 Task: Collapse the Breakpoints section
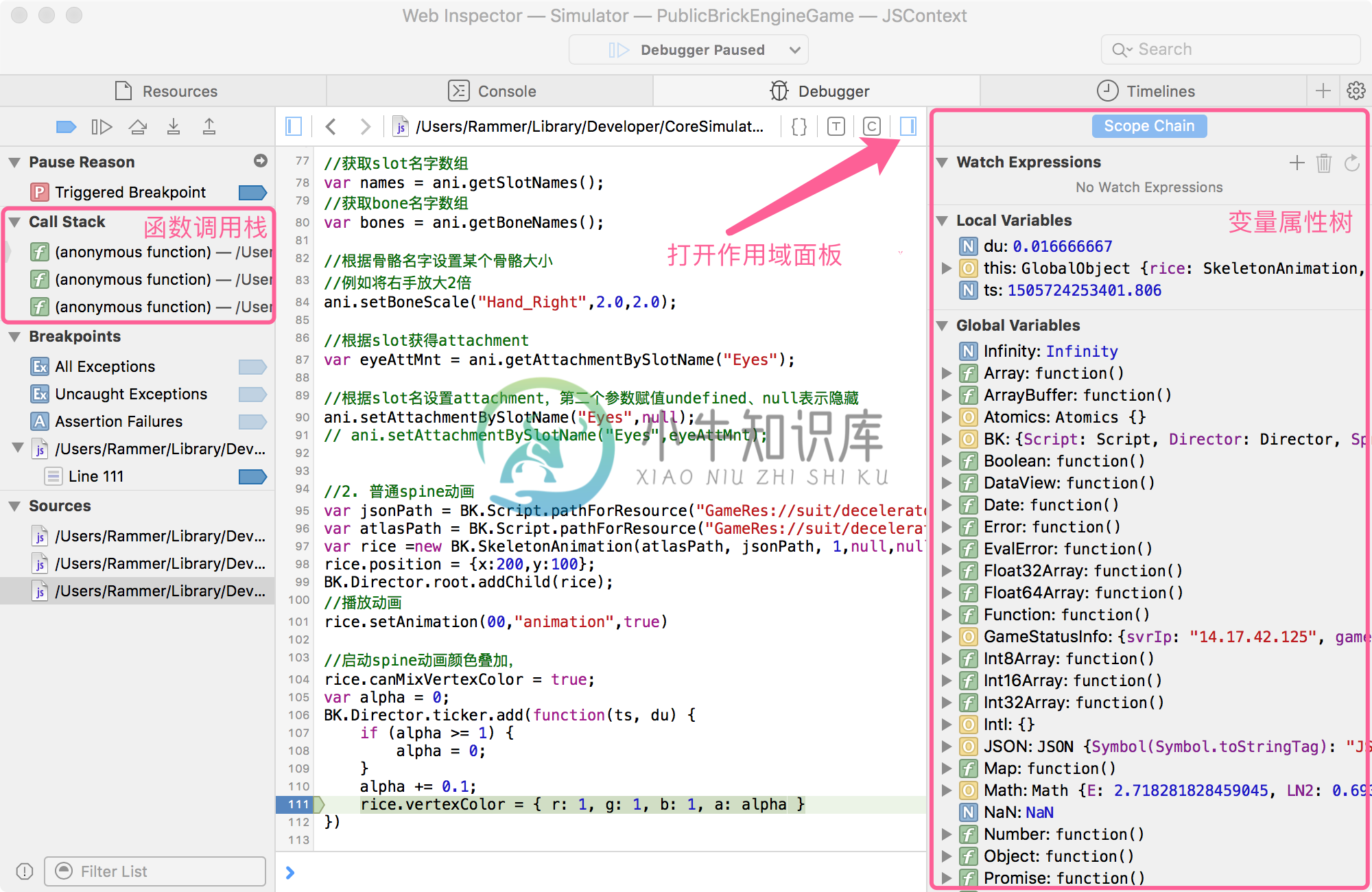click(14, 337)
